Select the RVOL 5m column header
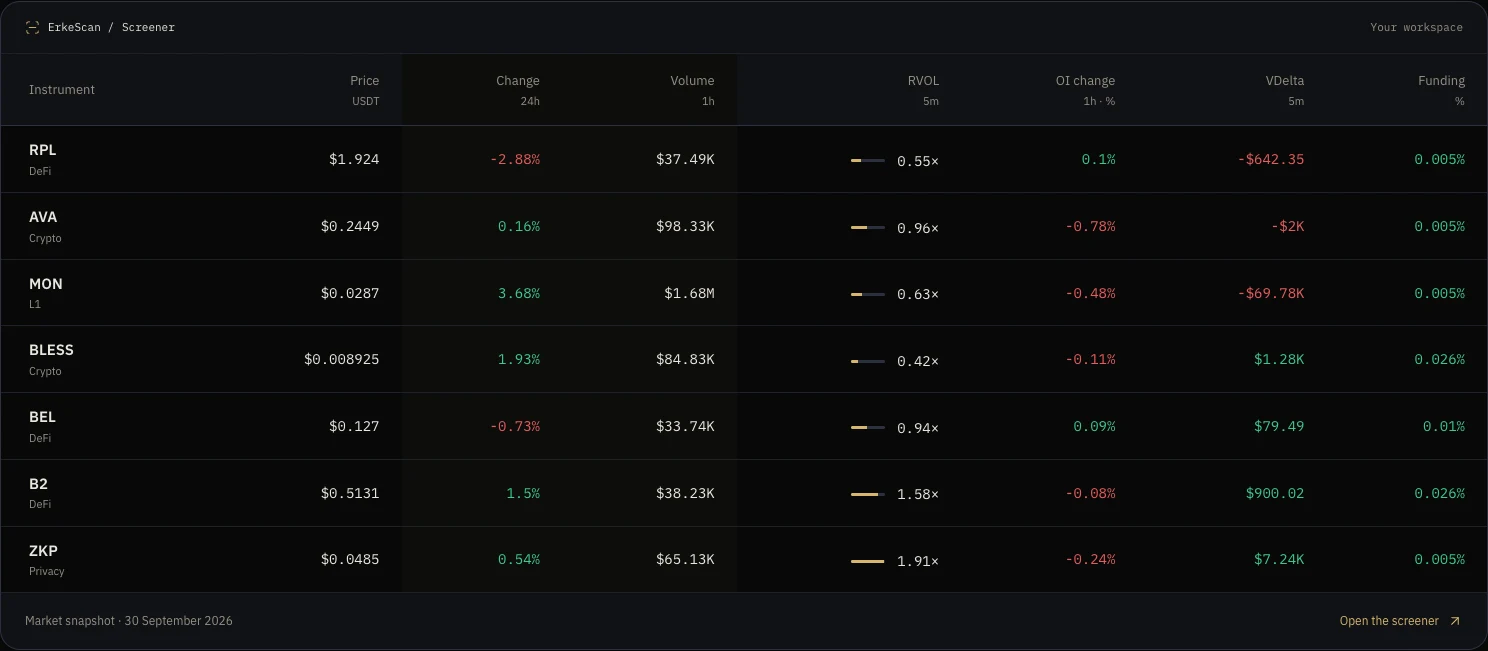Screen dimensions: 1488x651 tap(923, 90)
